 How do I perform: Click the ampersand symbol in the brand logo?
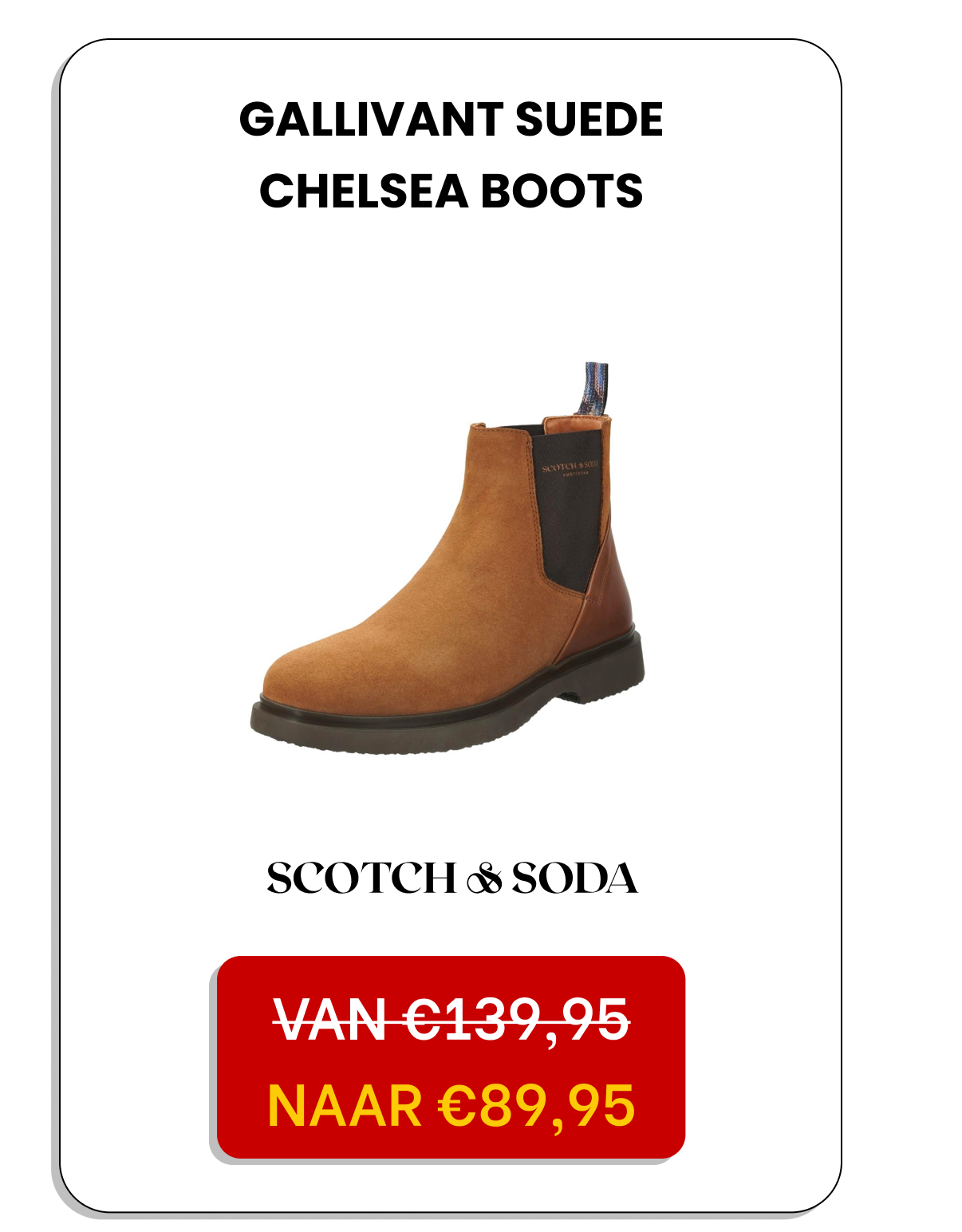tap(483, 879)
